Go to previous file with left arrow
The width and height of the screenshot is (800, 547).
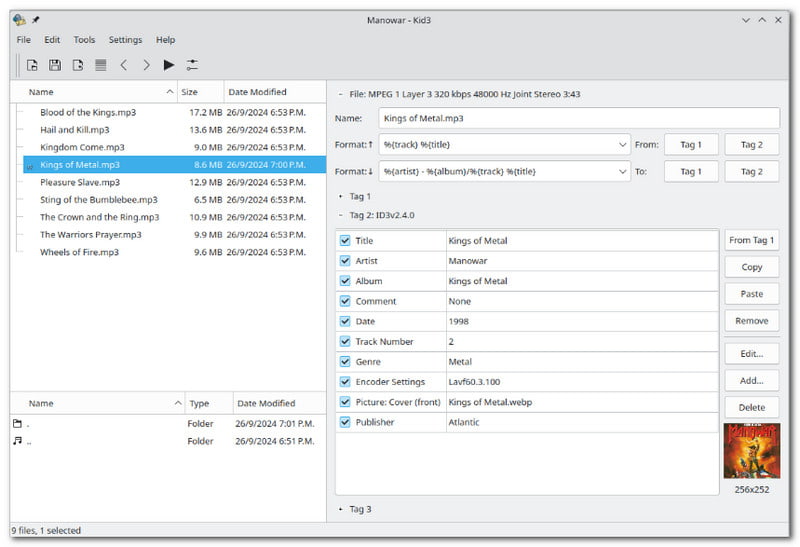coord(123,65)
